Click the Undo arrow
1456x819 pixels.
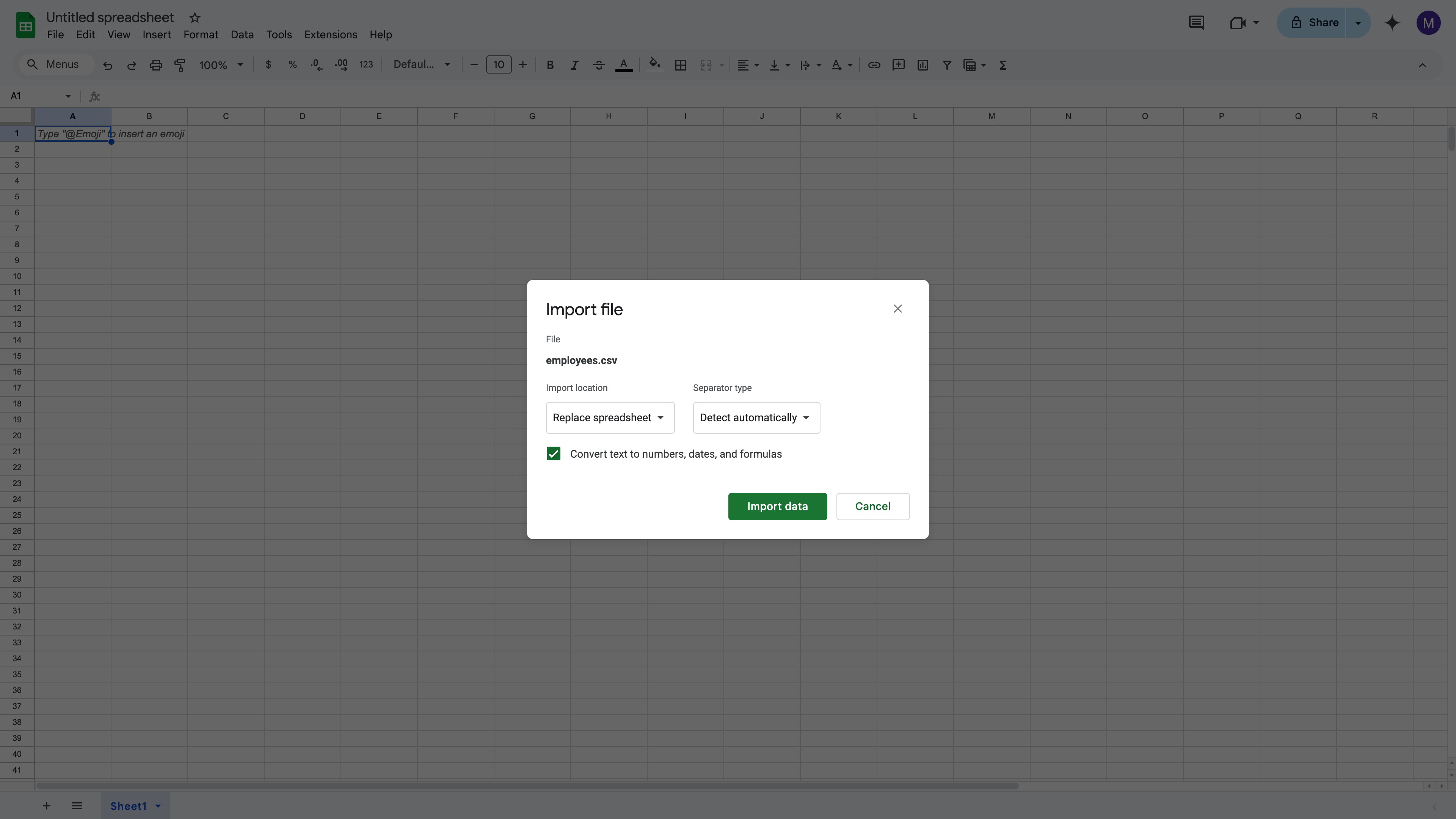click(x=107, y=65)
